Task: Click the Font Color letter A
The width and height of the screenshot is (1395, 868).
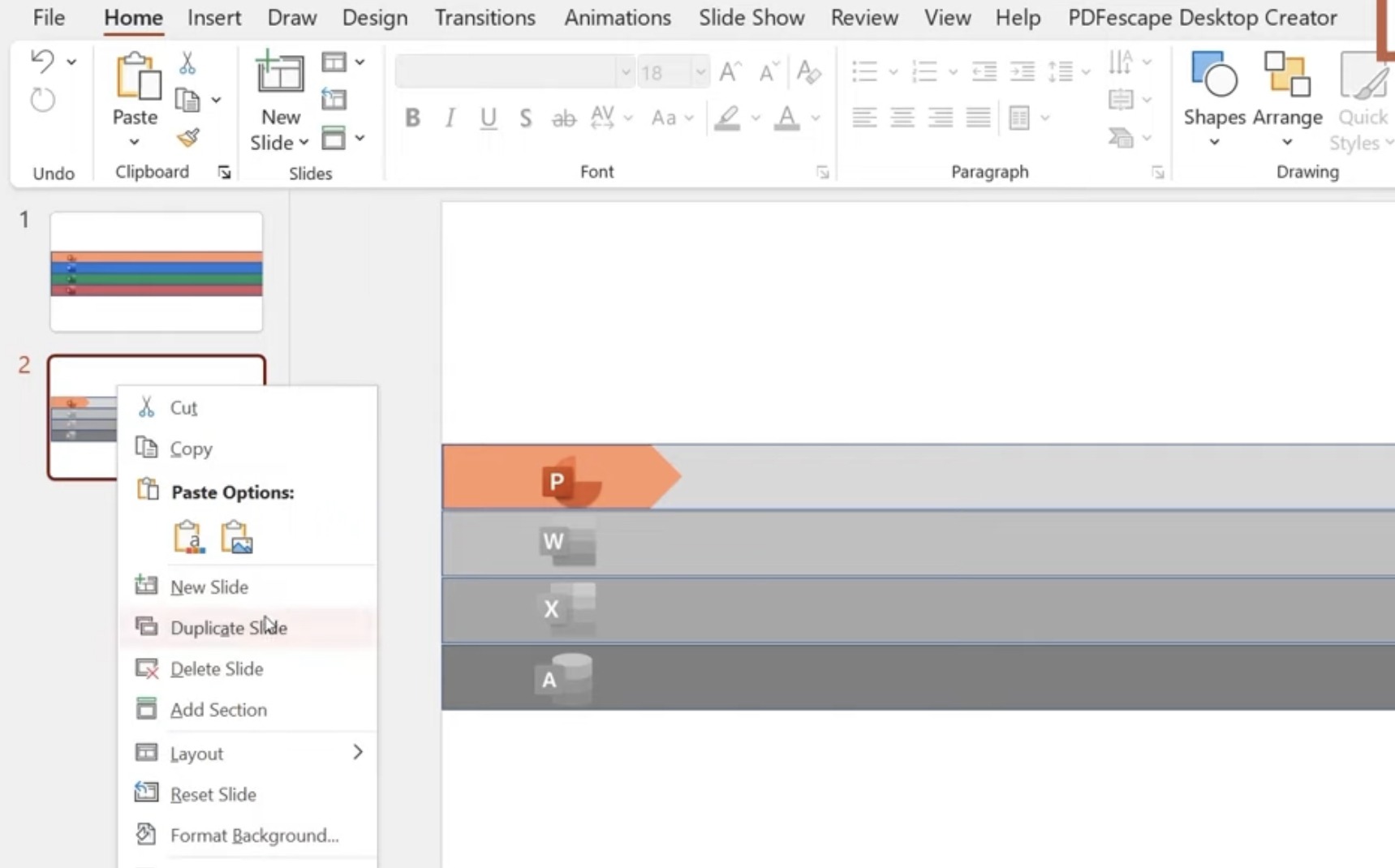Action: pyautogui.click(x=786, y=118)
